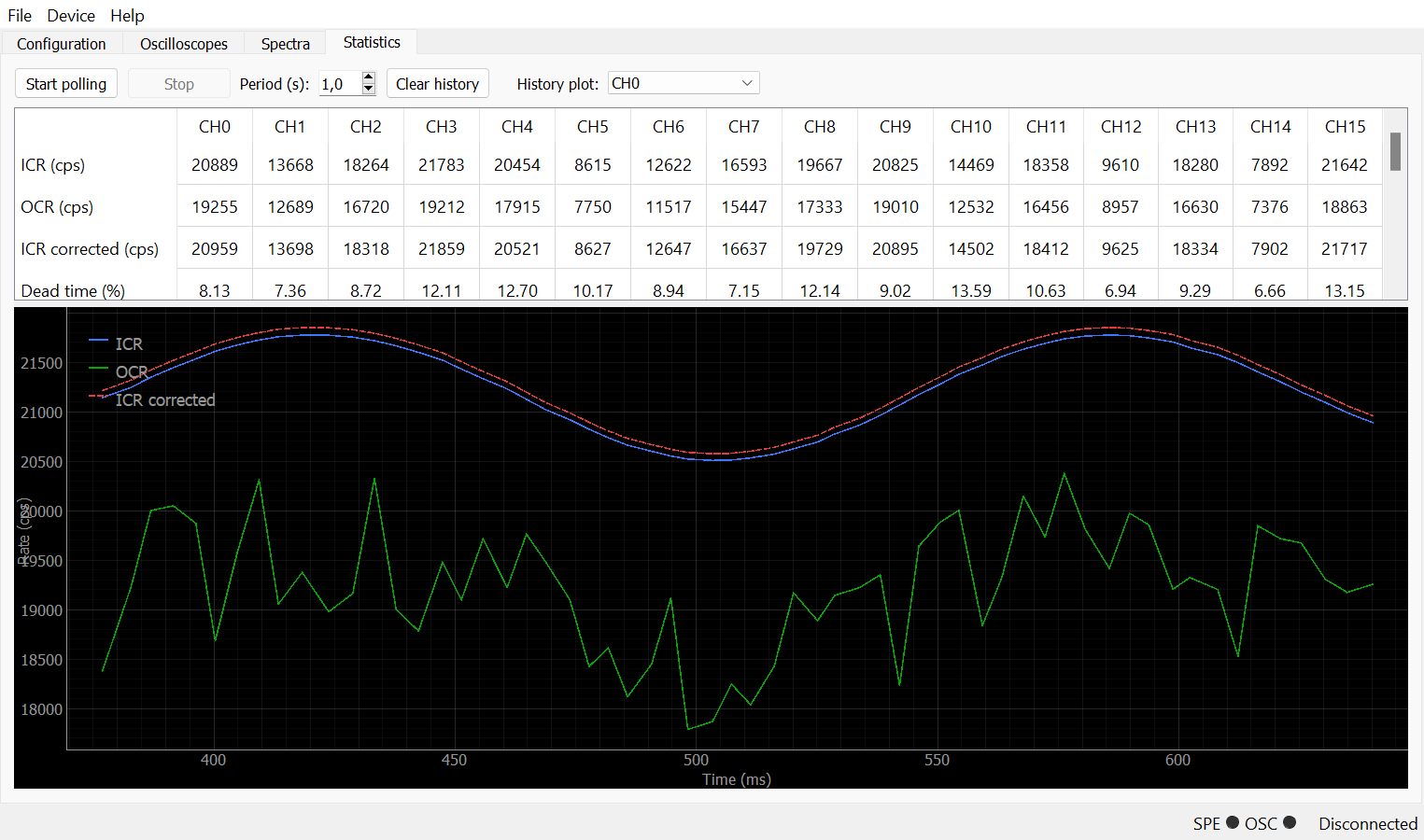The width and height of the screenshot is (1424, 840).
Task: Increase the period with the up arrow
Action: tap(369, 77)
